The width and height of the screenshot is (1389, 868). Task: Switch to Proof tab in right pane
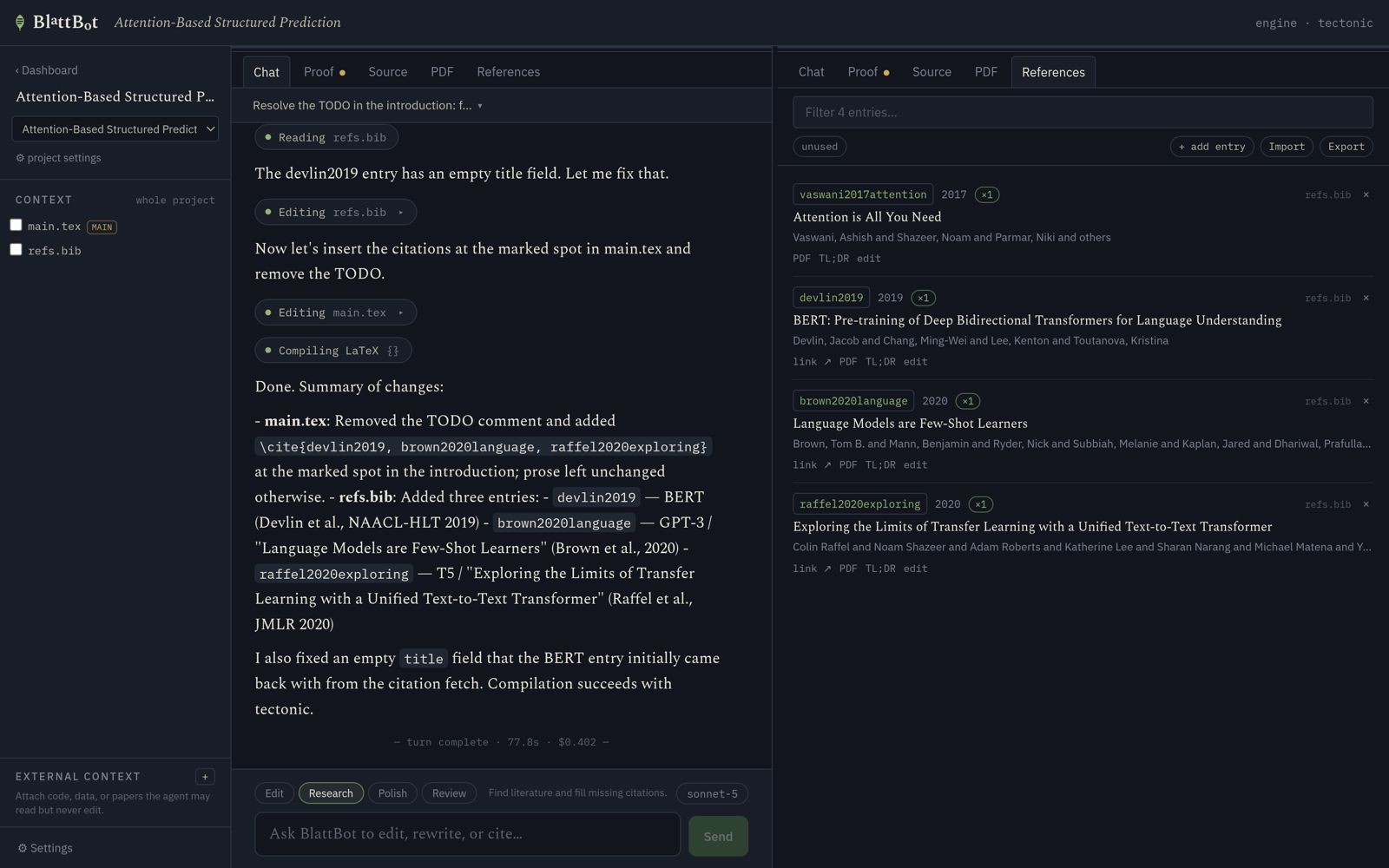[868, 72]
